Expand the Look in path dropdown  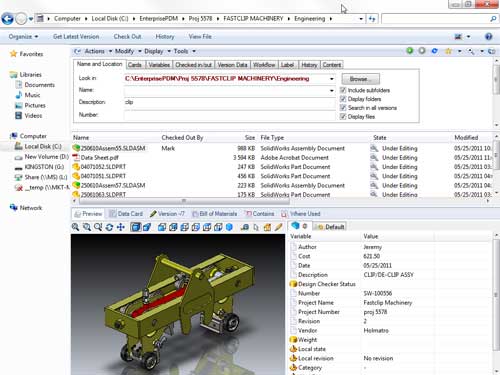332,79
